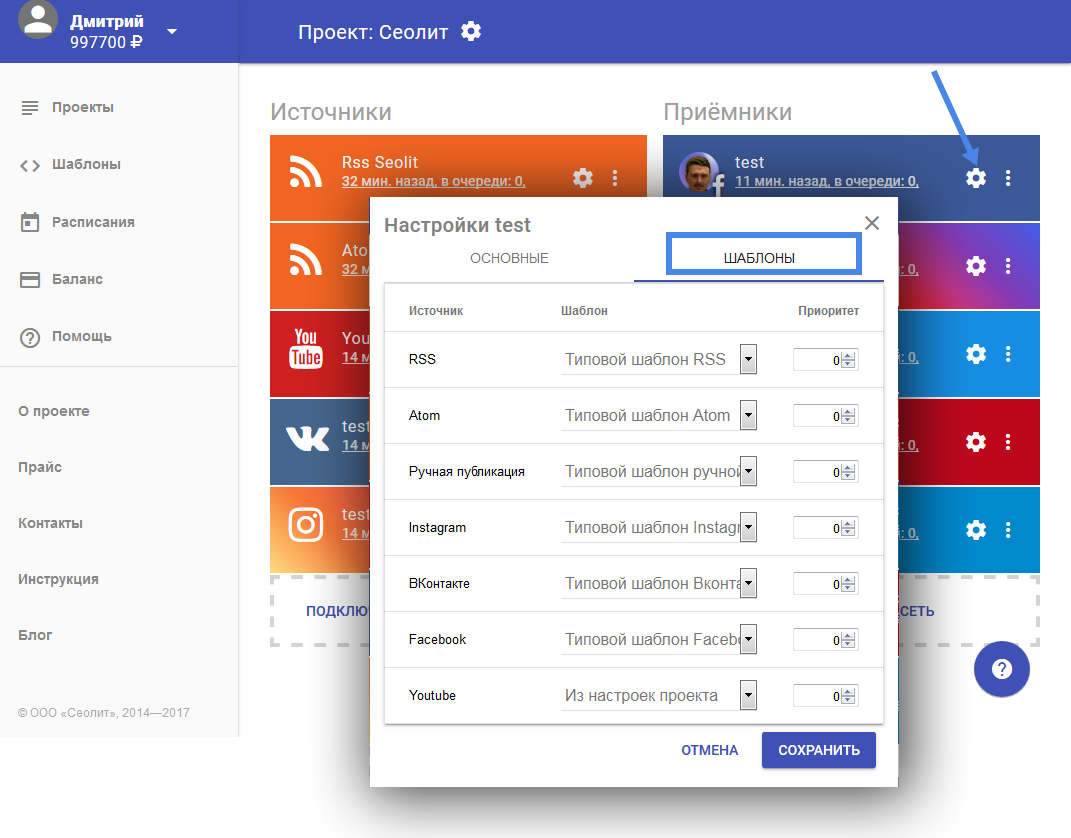Click the Сохранить button

click(x=818, y=750)
